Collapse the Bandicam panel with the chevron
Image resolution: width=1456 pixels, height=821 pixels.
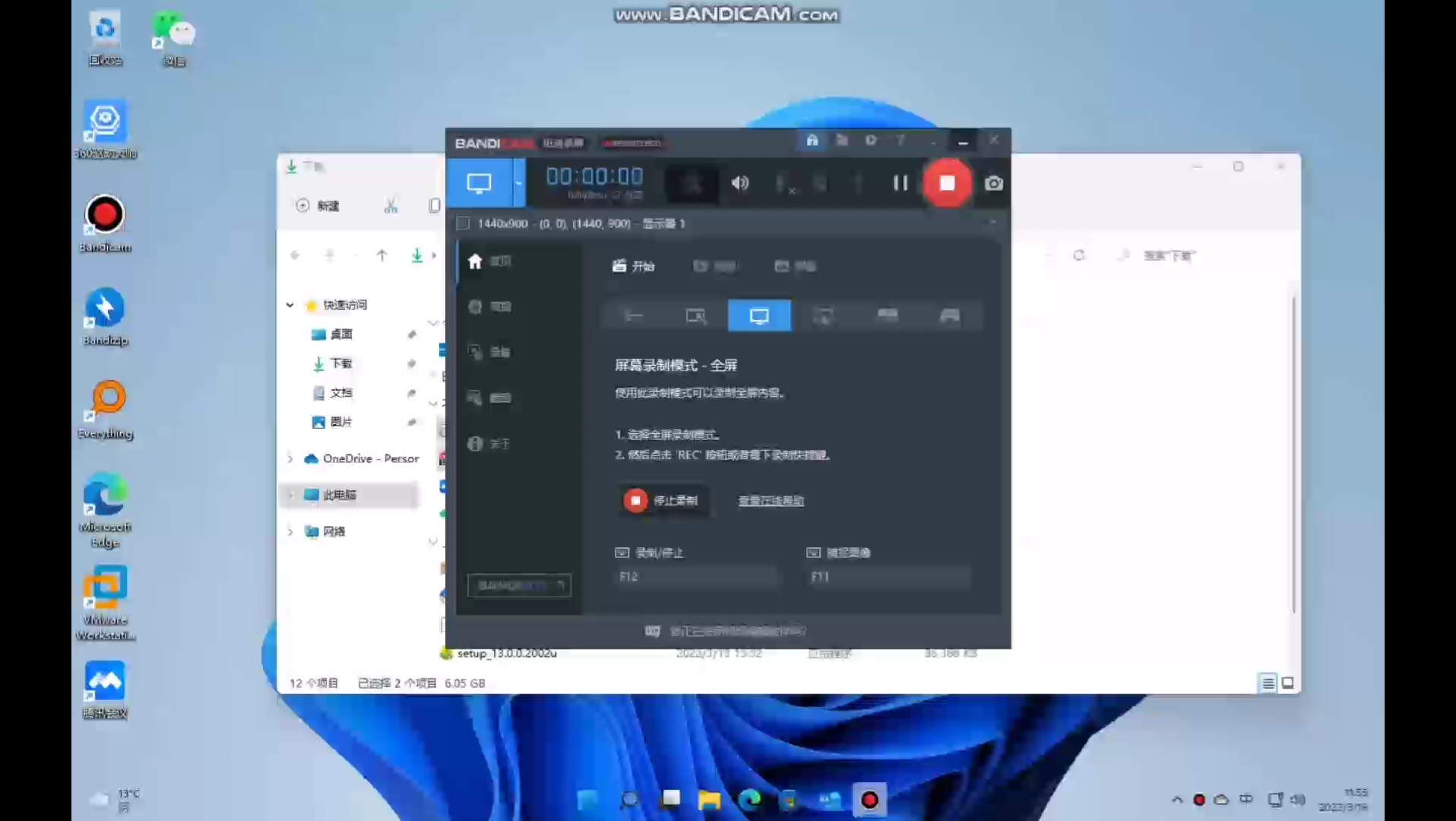992,223
